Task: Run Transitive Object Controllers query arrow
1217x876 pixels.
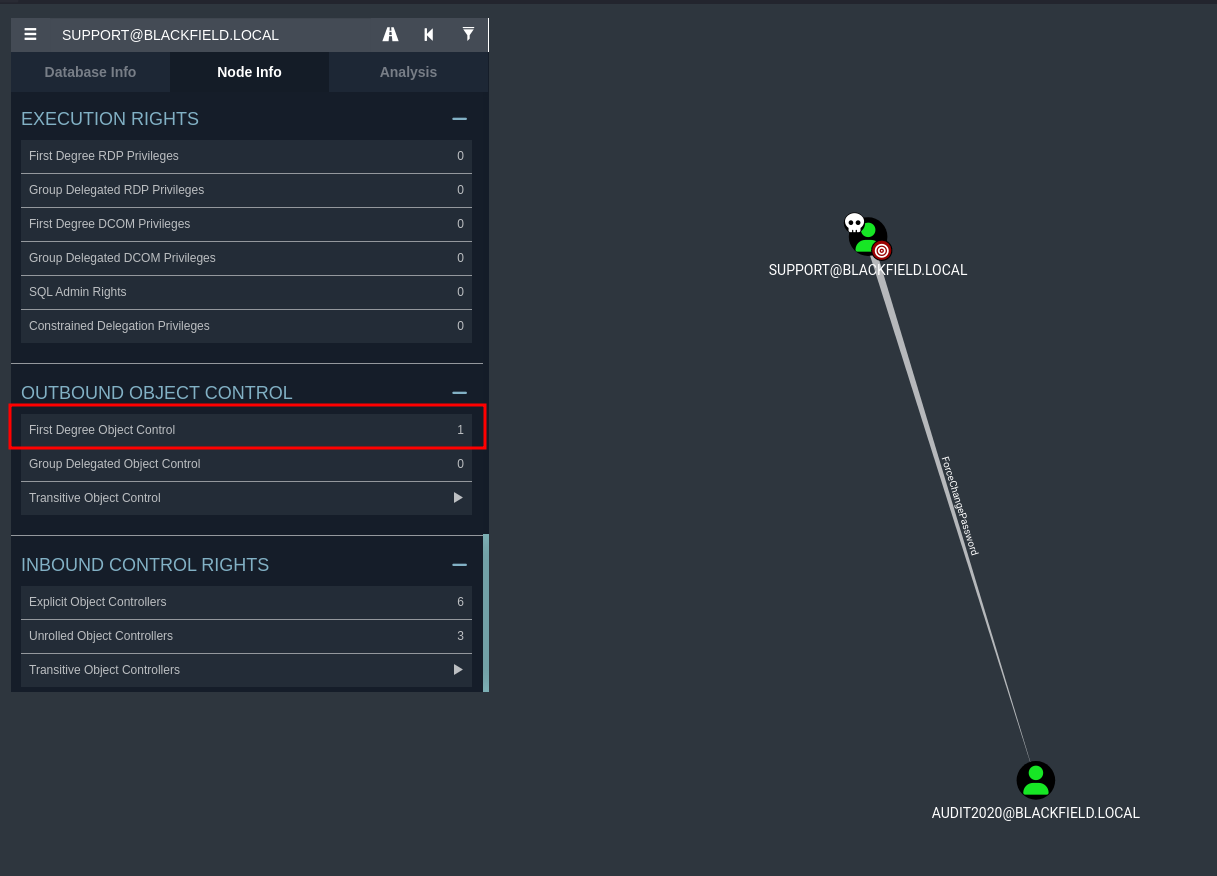Action: (x=458, y=670)
